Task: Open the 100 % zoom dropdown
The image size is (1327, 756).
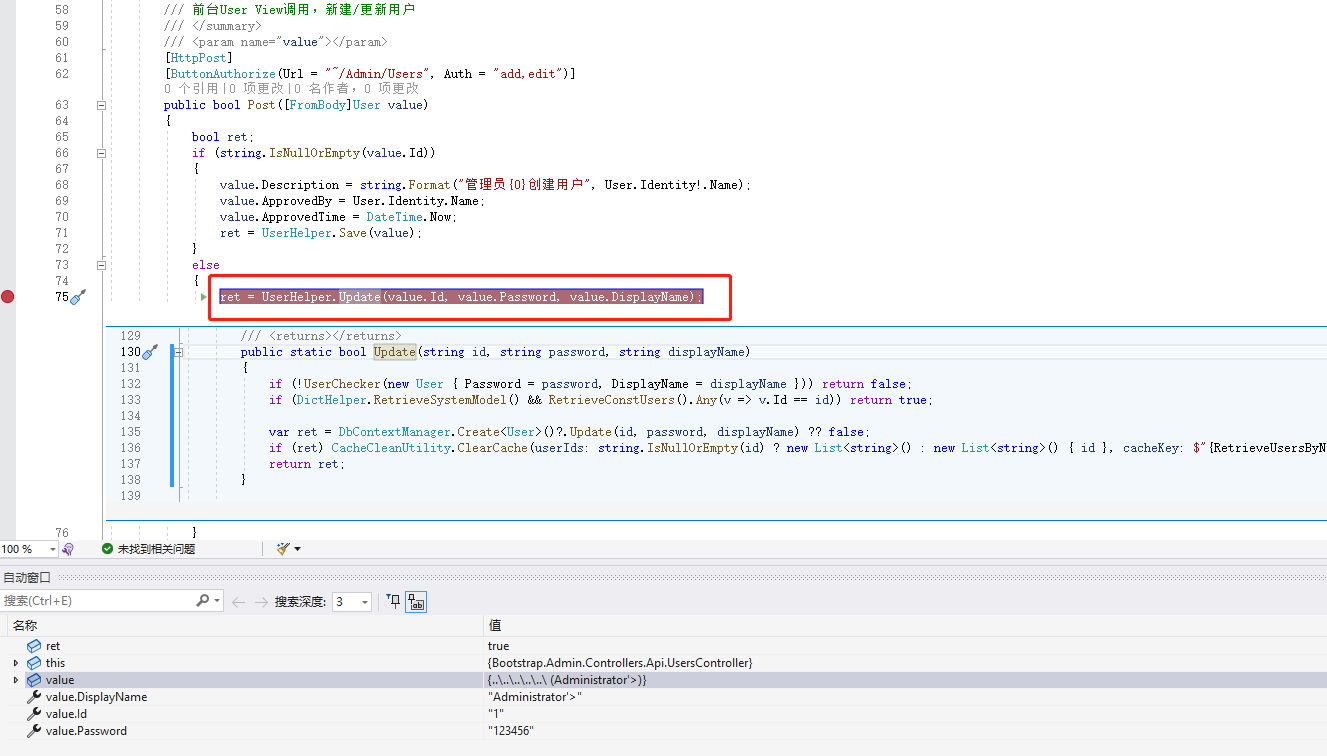Action: 52,549
